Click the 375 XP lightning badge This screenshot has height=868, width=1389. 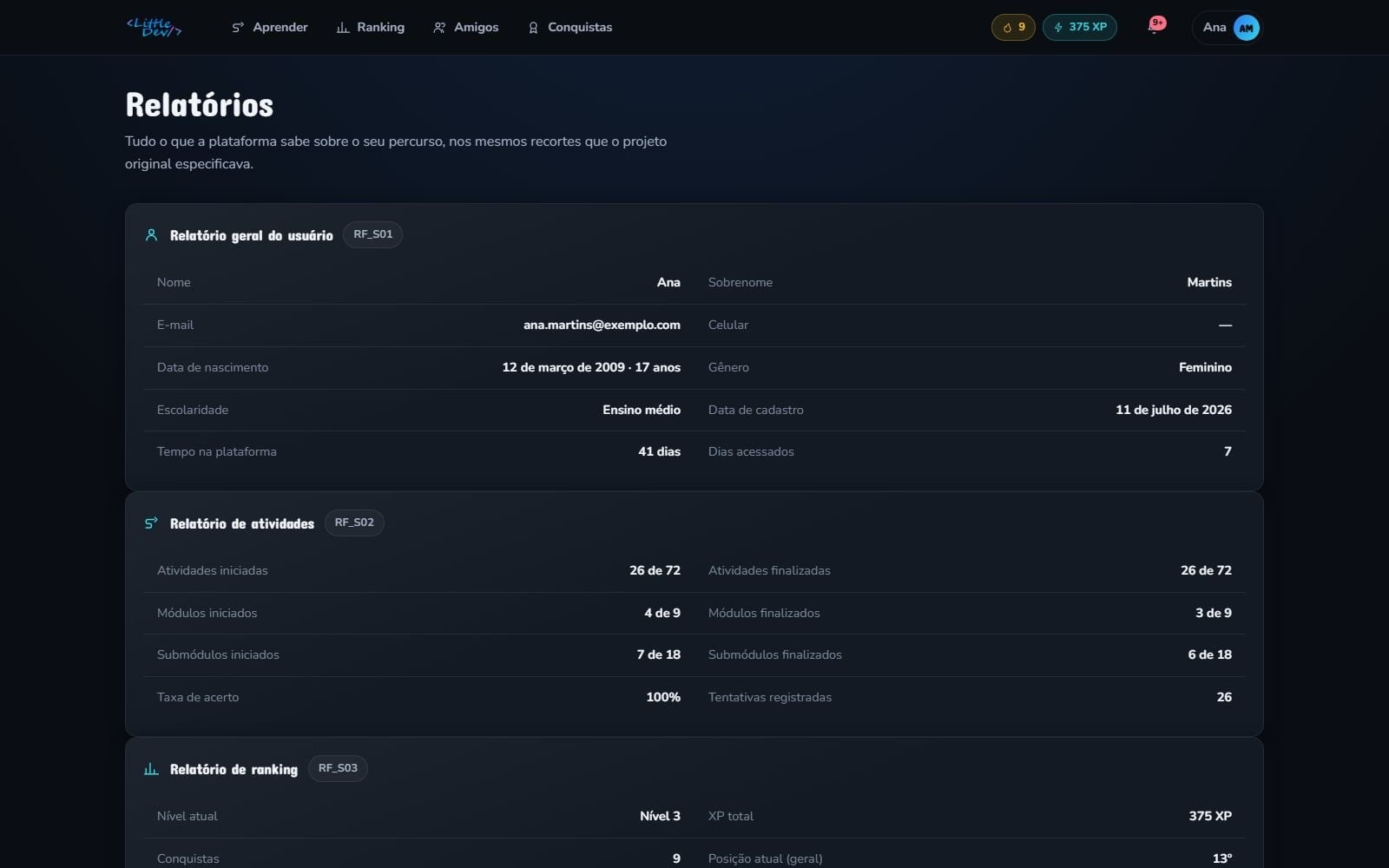click(x=1079, y=27)
